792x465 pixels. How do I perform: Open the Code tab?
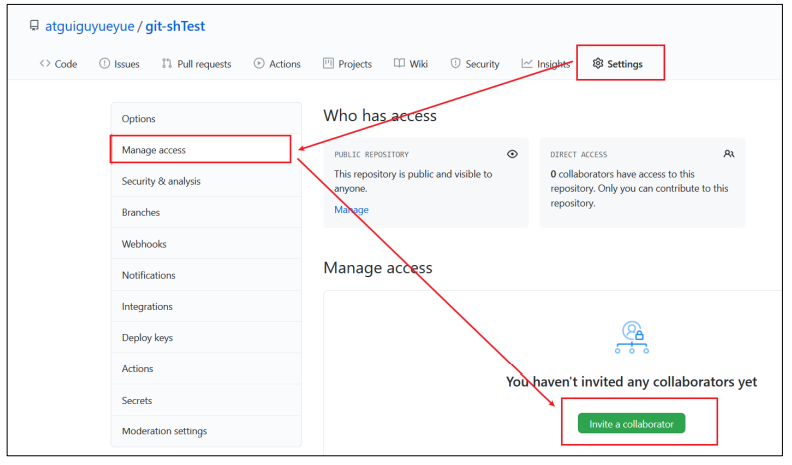pyautogui.click(x=59, y=64)
